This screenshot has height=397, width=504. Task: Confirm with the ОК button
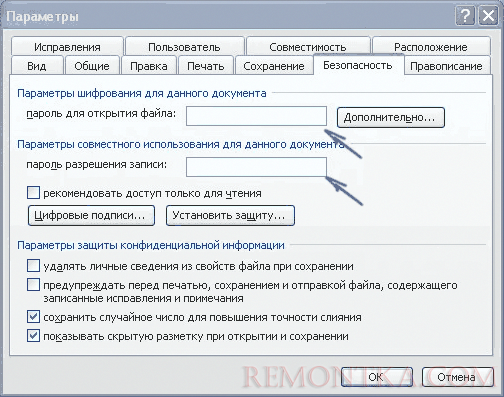(377, 377)
